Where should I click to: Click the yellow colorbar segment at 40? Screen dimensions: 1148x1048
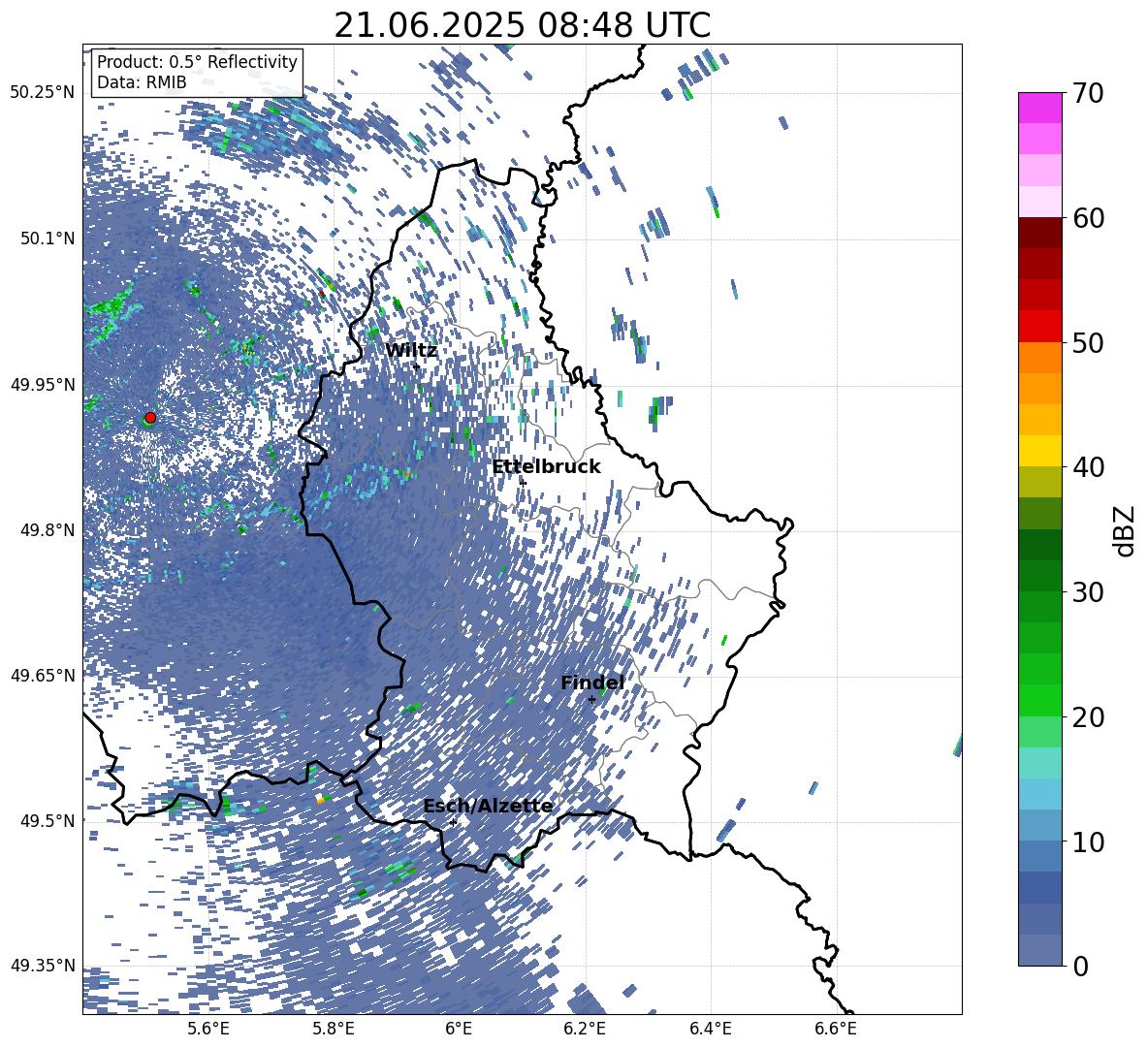1039,452
